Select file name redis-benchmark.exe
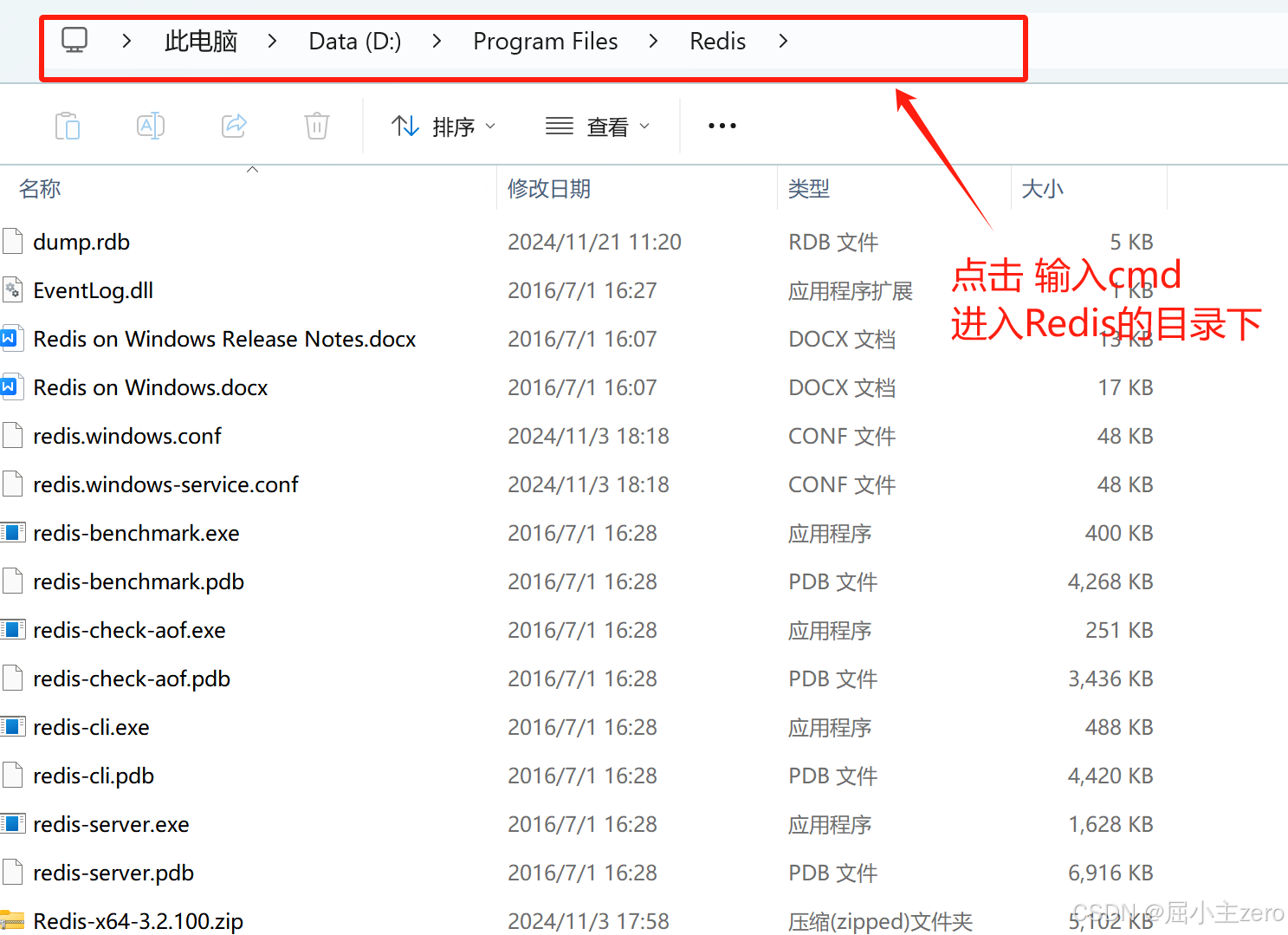Image resolution: width=1288 pixels, height=935 pixels. coord(136,533)
